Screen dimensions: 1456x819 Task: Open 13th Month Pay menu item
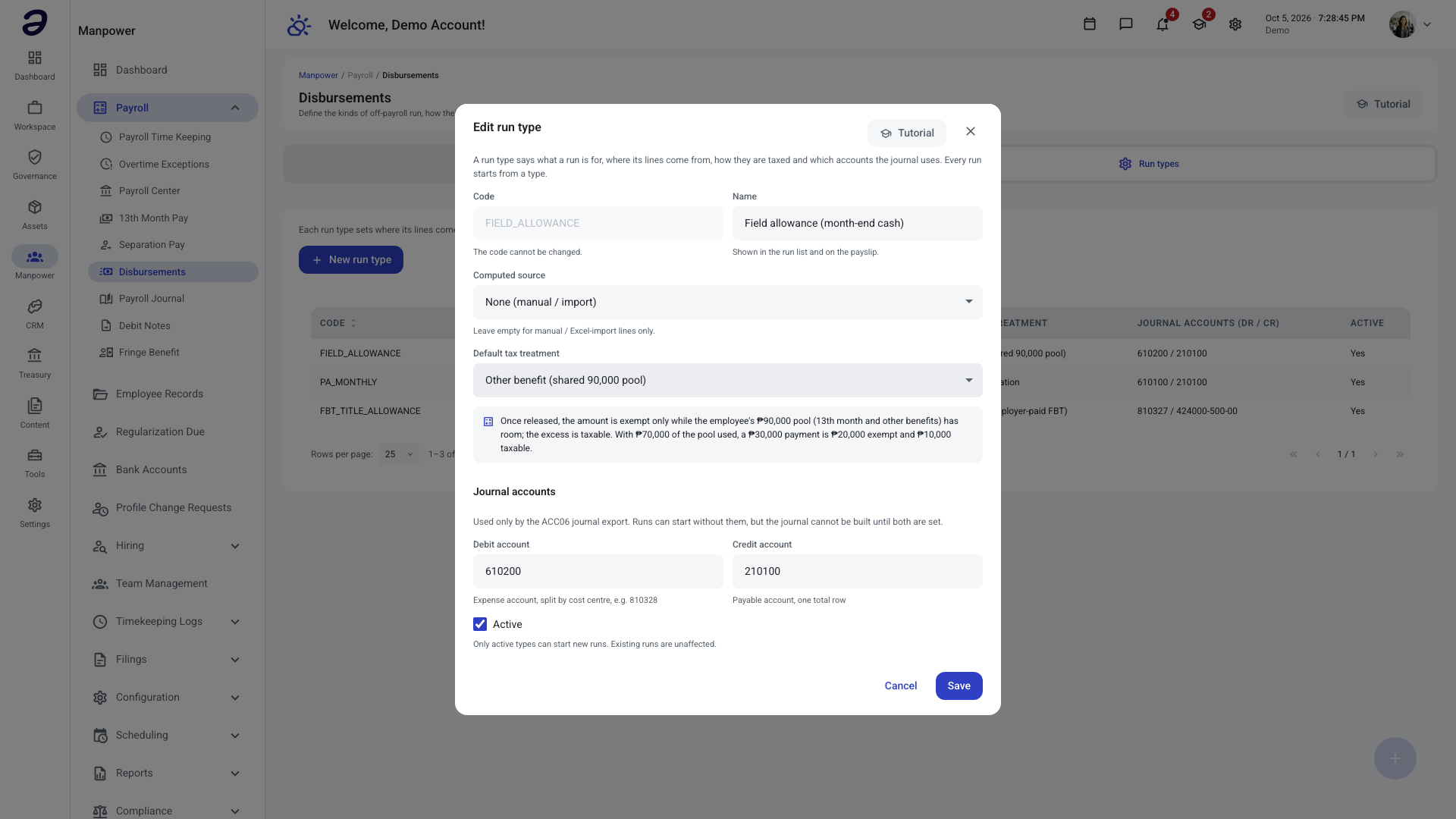pyautogui.click(x=173, y=218)
